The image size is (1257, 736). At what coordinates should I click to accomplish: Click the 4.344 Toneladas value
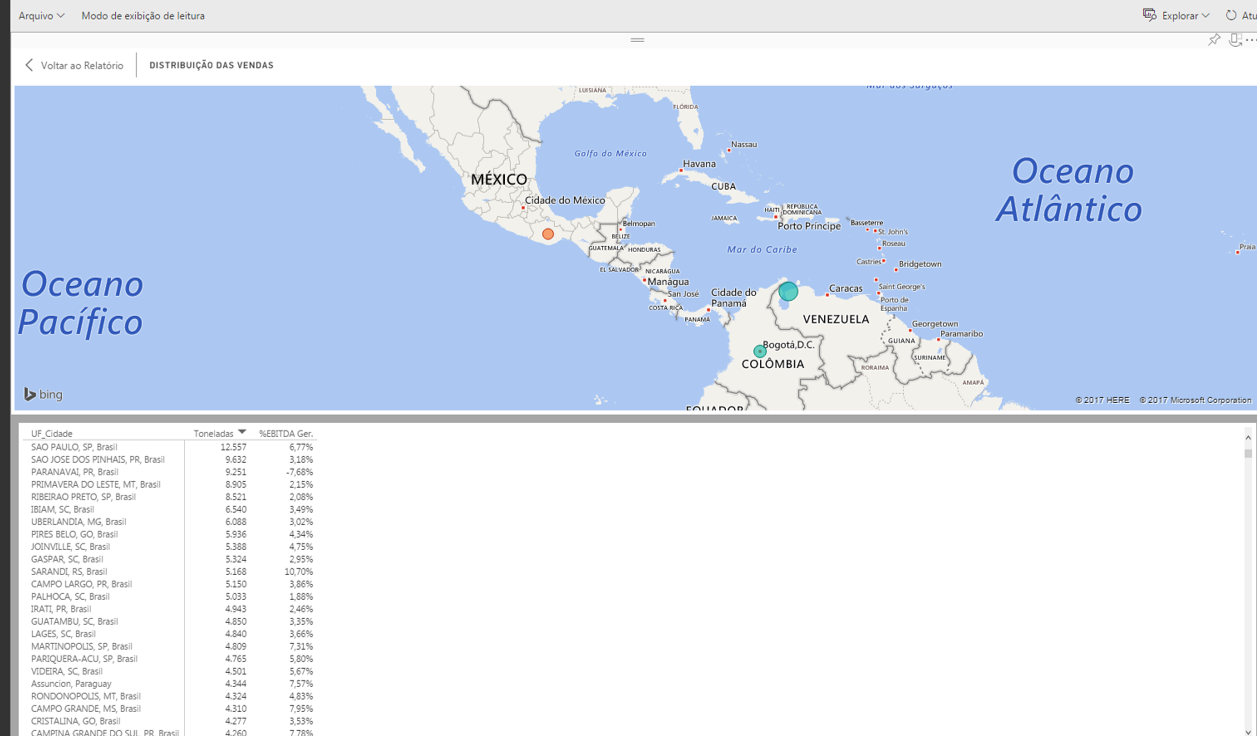235,684
